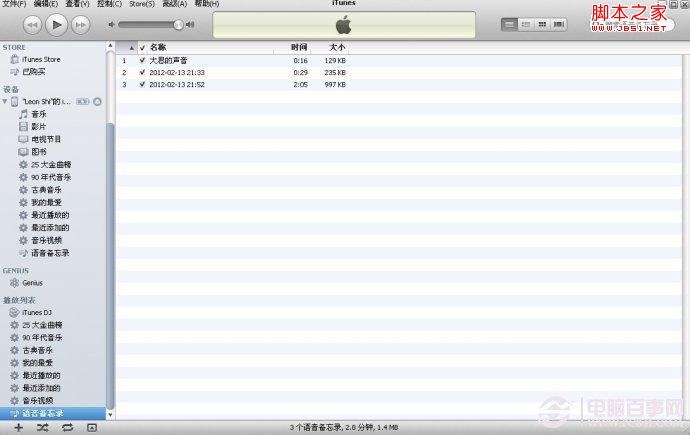The height and width of the screenshot is (435, 690).
Task: Open the iTunes DJ playlist
Action: 37,312
